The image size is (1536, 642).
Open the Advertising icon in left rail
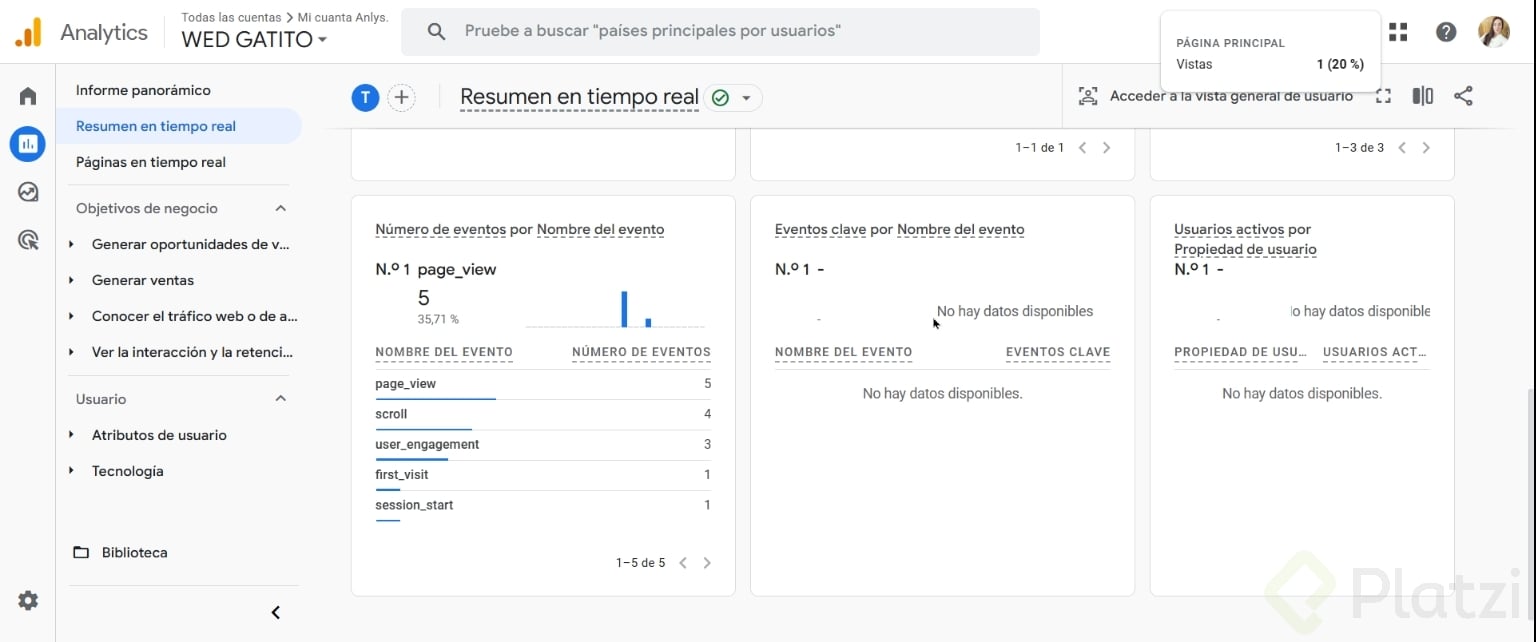28,240
